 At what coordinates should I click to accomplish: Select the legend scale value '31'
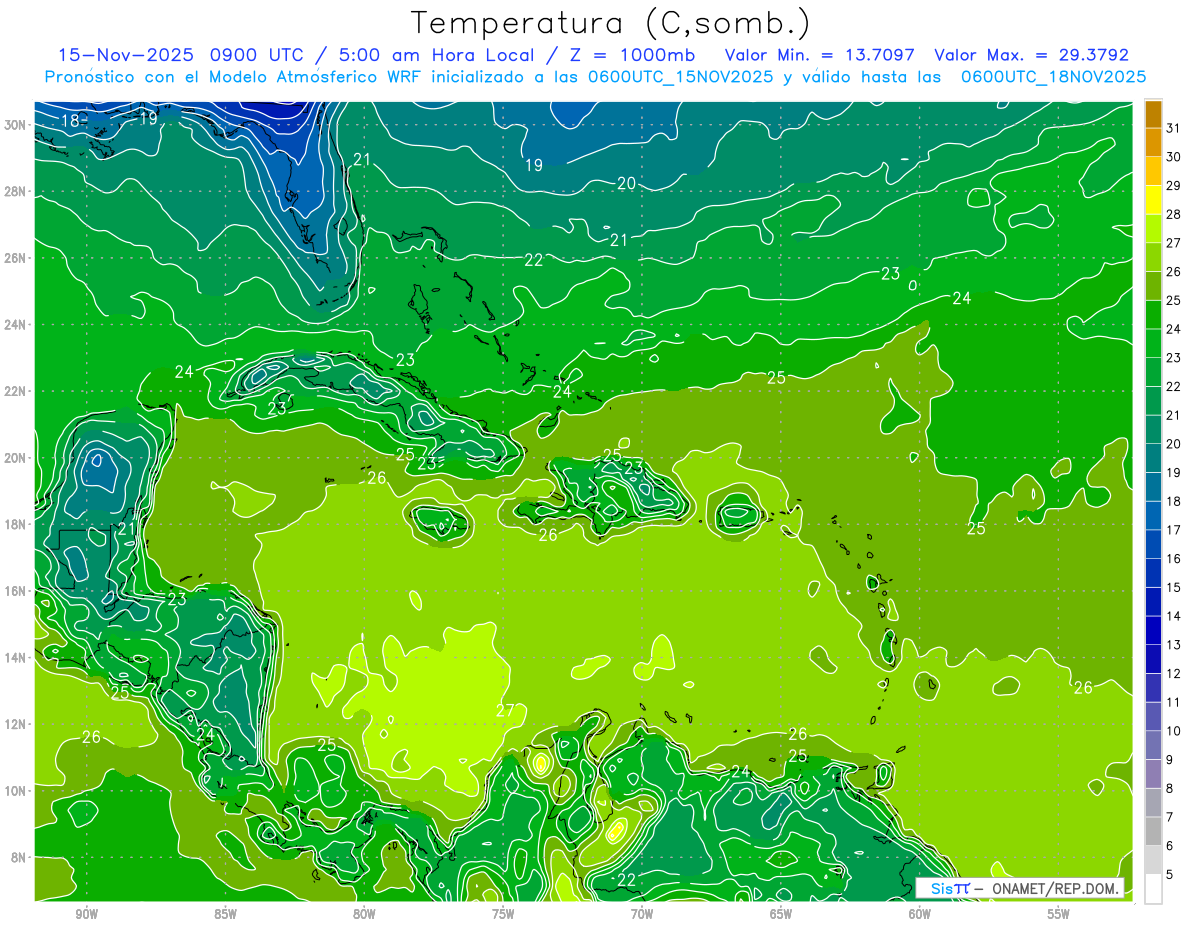click(1173, 128)
